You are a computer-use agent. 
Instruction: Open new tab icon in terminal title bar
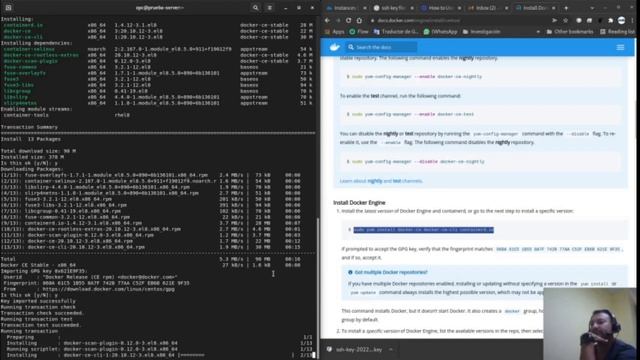[x=8, y=7]
